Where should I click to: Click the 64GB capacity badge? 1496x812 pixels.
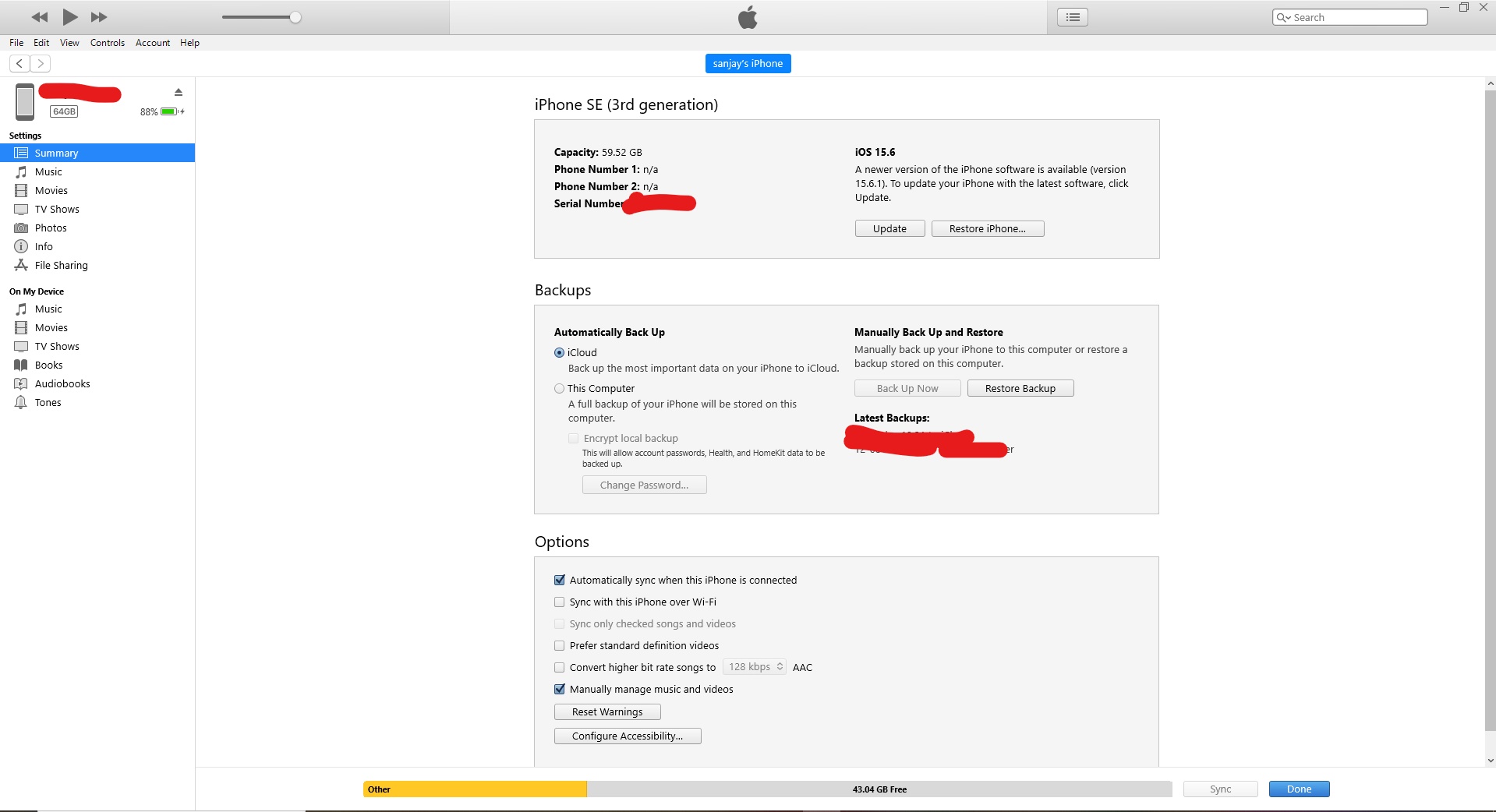click(x=64, y=111)
